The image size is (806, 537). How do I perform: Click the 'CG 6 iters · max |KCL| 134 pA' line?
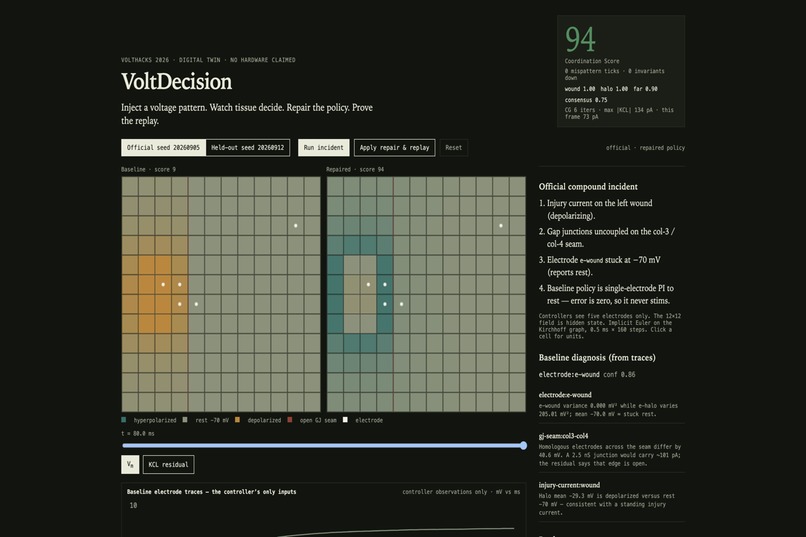coord(619,113)
